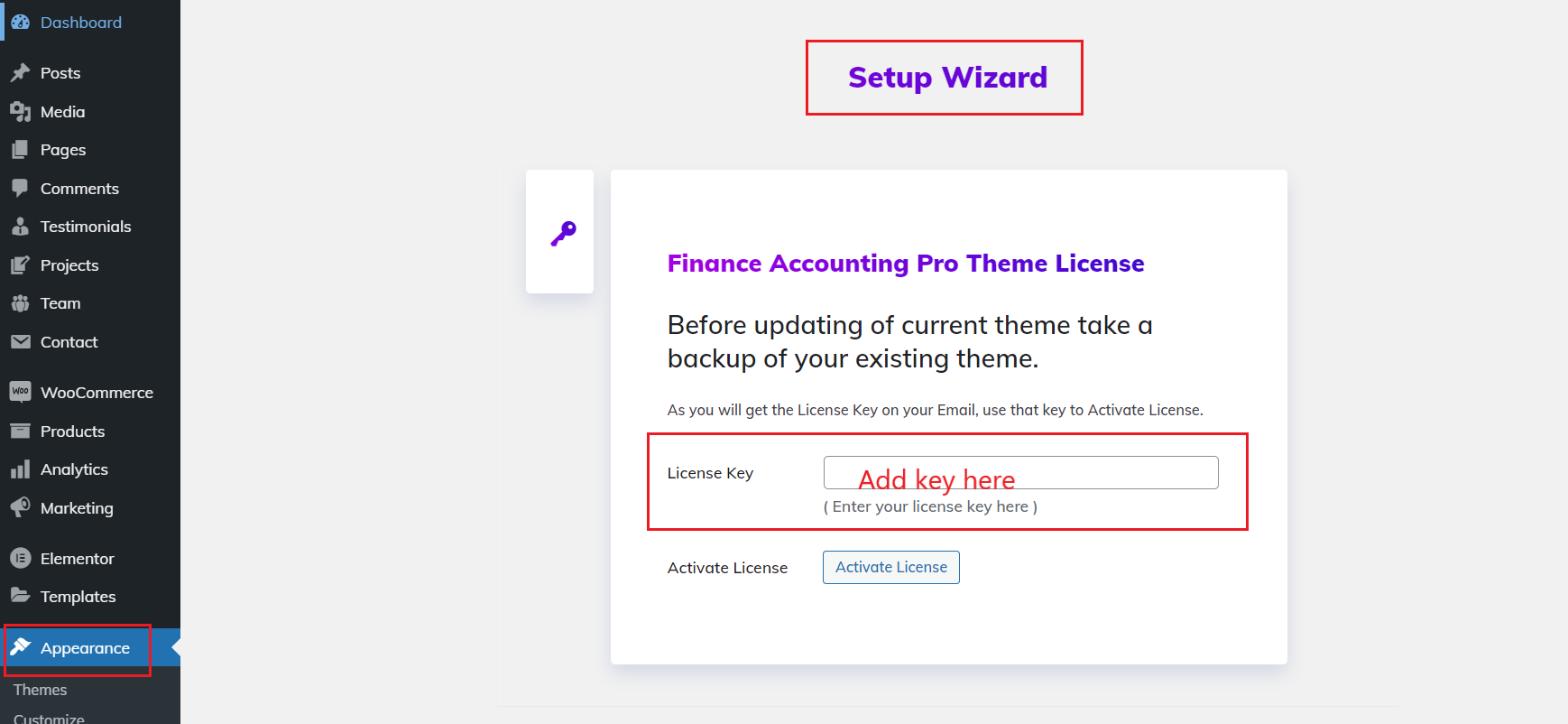This screenshot has height=724, width=1568.
Task: Open Elementor from its sidebar icon
Action: [x=21, y=558]
